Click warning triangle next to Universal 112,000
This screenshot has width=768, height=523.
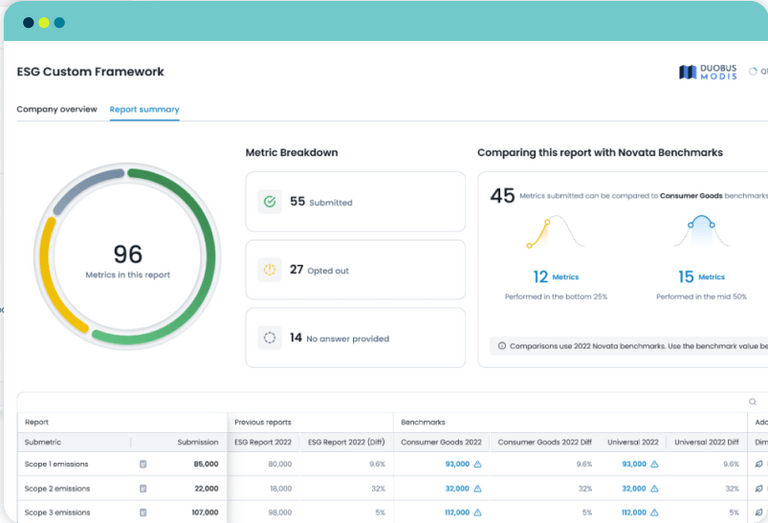654,512
